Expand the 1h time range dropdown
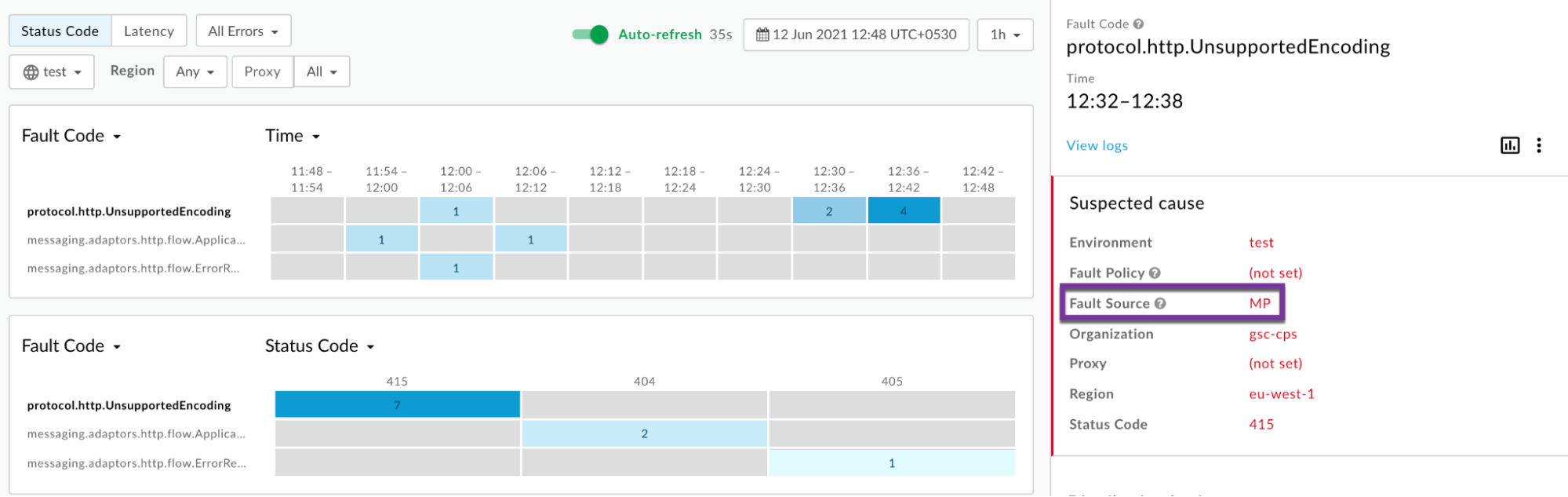 [1005, 35]
